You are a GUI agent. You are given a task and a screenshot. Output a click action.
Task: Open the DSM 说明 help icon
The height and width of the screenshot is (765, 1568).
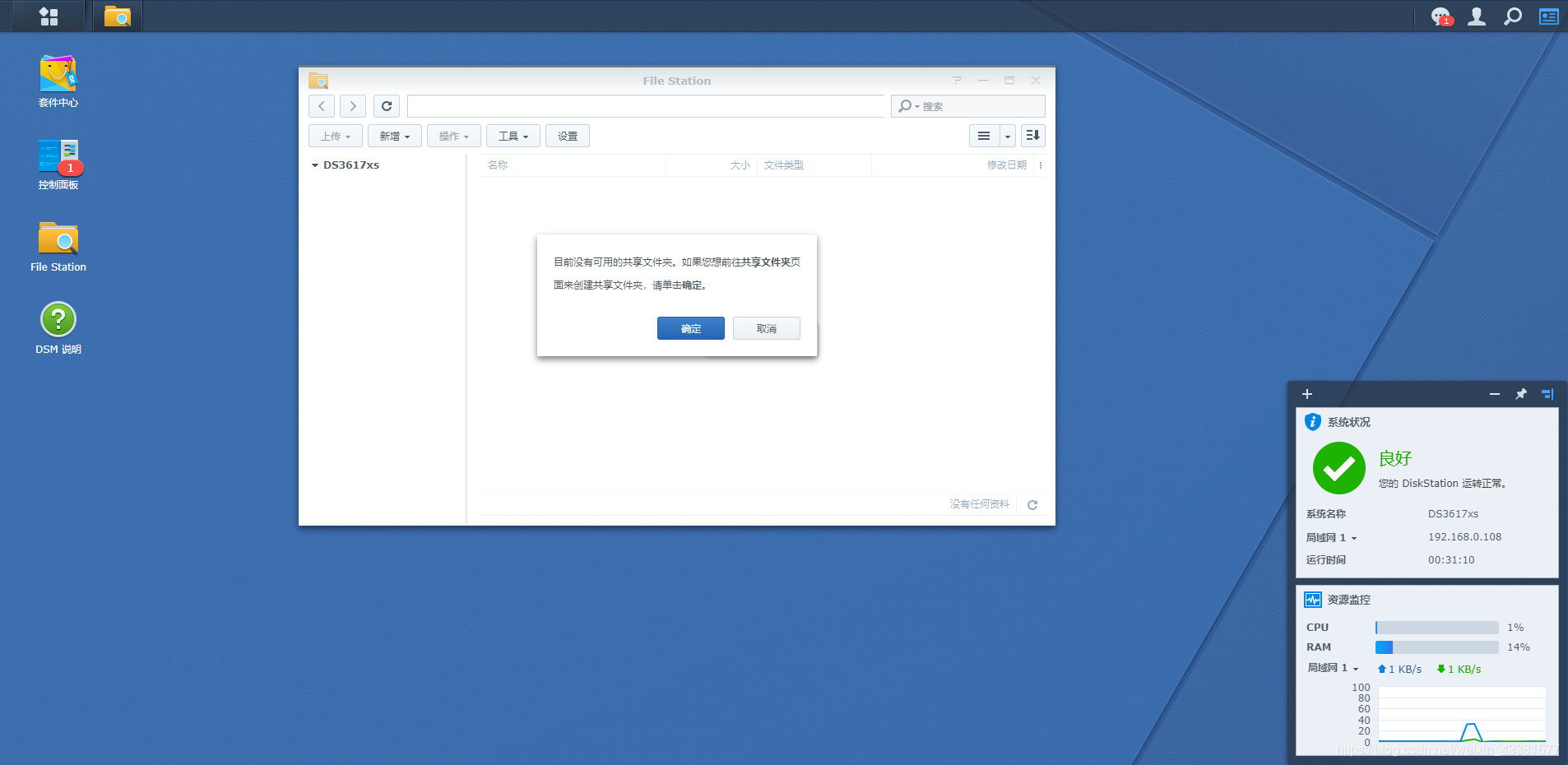click(x=58, y=328)
